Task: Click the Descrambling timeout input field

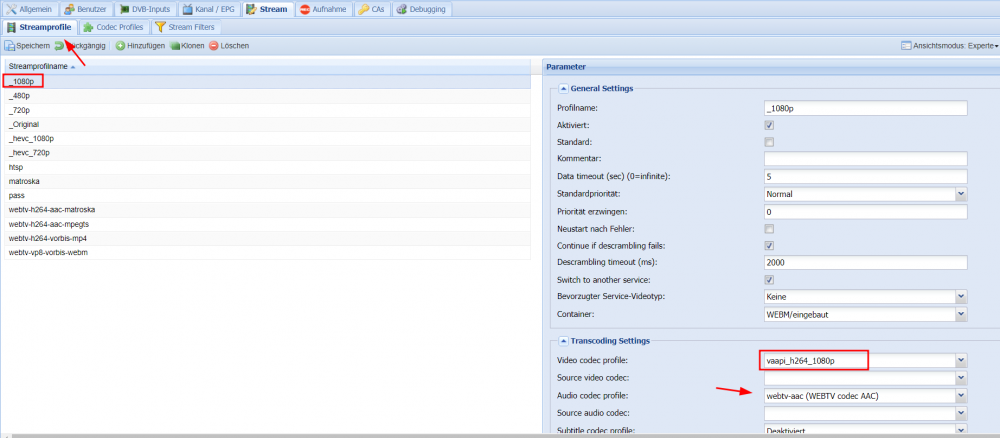Action: pyautogui.click(x=865, y=263)
